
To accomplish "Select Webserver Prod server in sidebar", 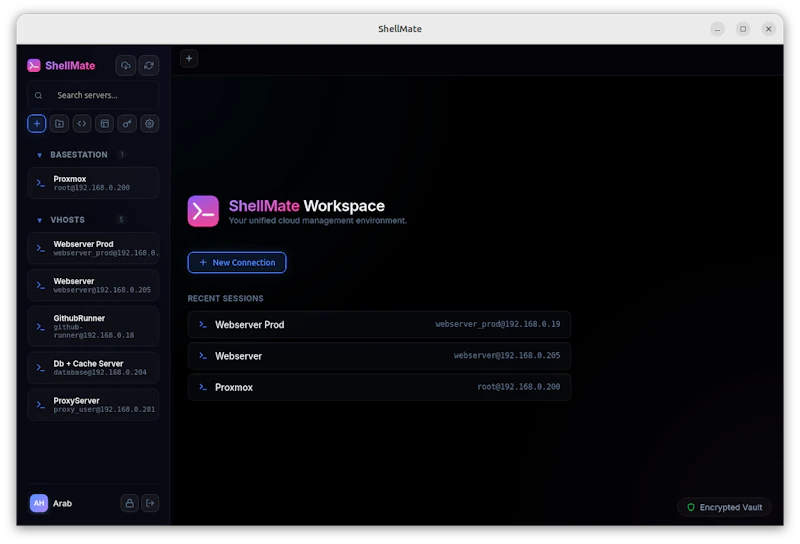I will coord(93,248).
